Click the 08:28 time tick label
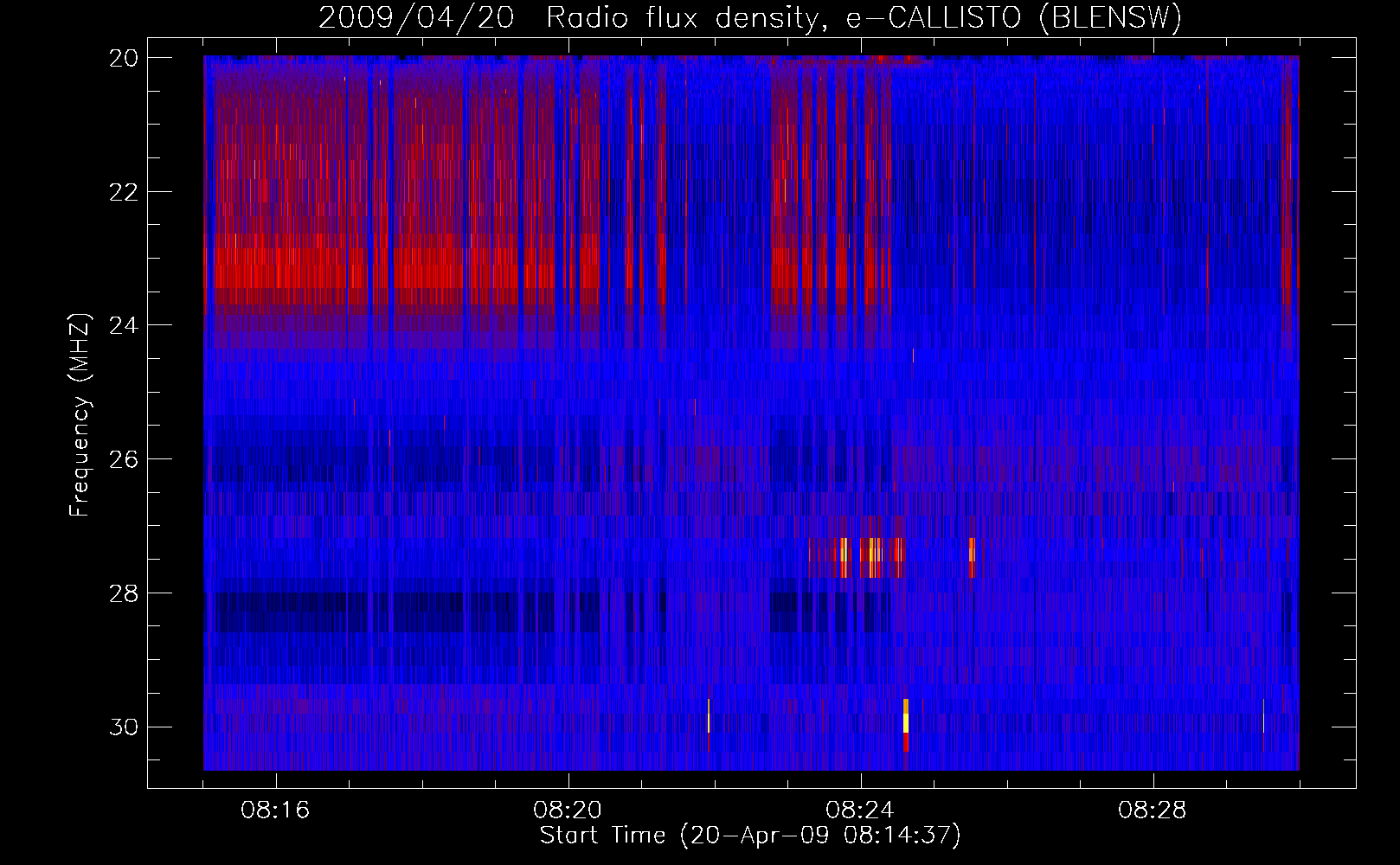This screenshot has height=865, width=1400. pos(1153,811)
